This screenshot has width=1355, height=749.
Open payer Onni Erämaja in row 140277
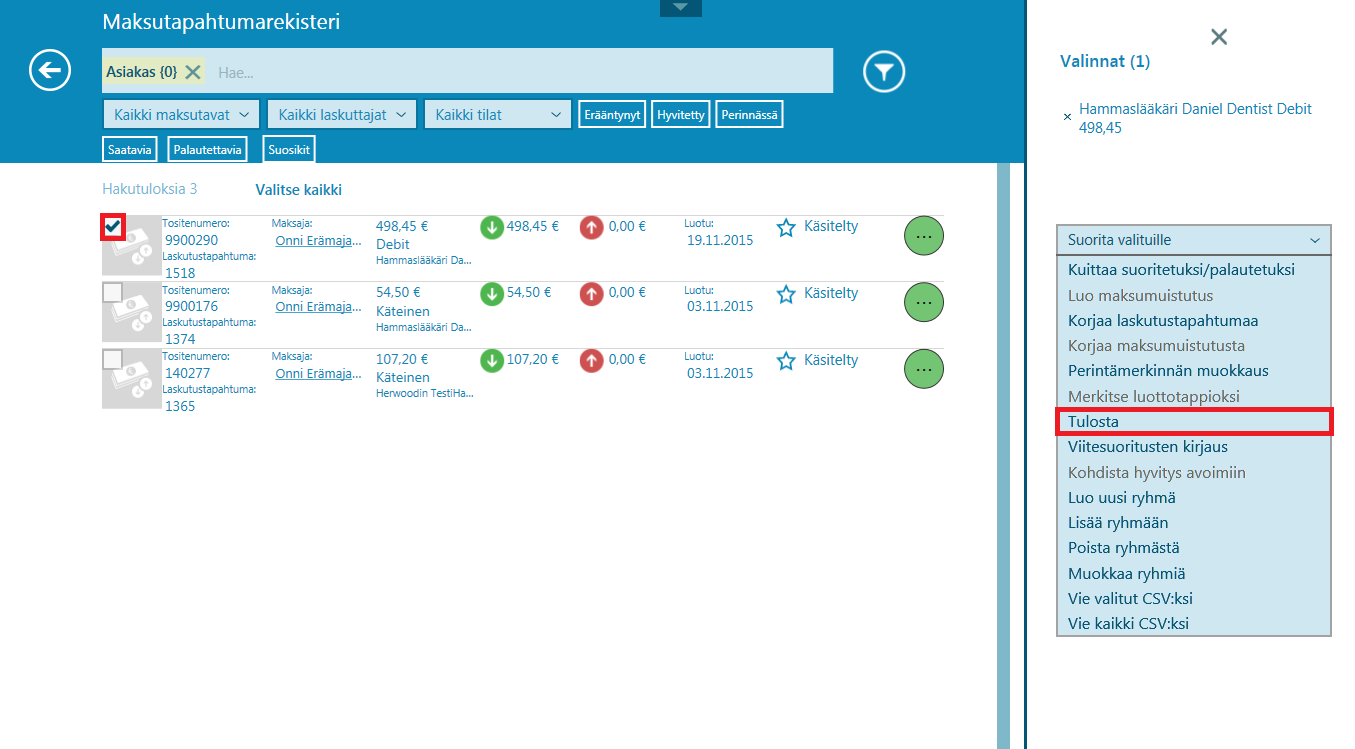[319, 373]
